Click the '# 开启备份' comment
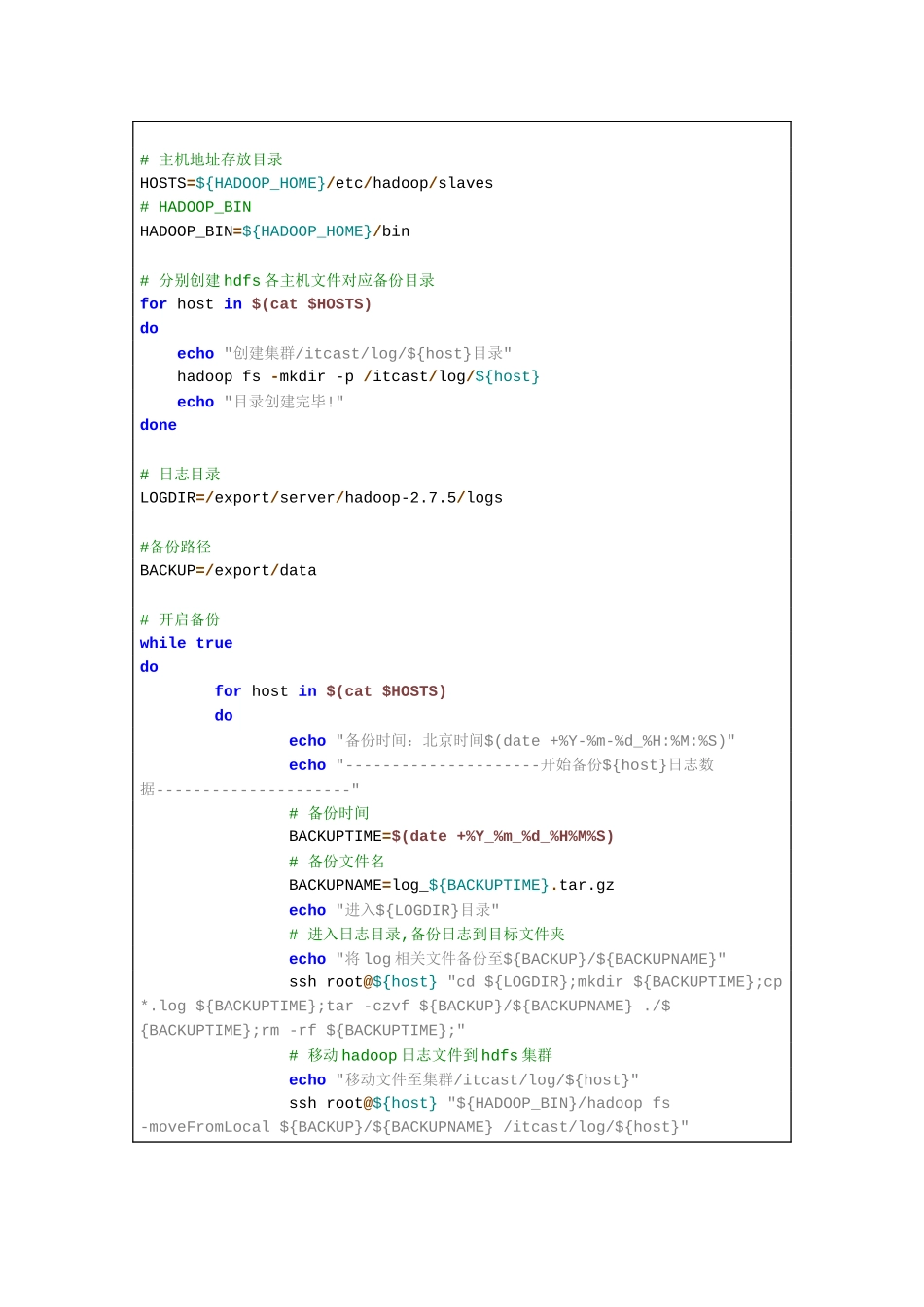 (x=180, y=619)
